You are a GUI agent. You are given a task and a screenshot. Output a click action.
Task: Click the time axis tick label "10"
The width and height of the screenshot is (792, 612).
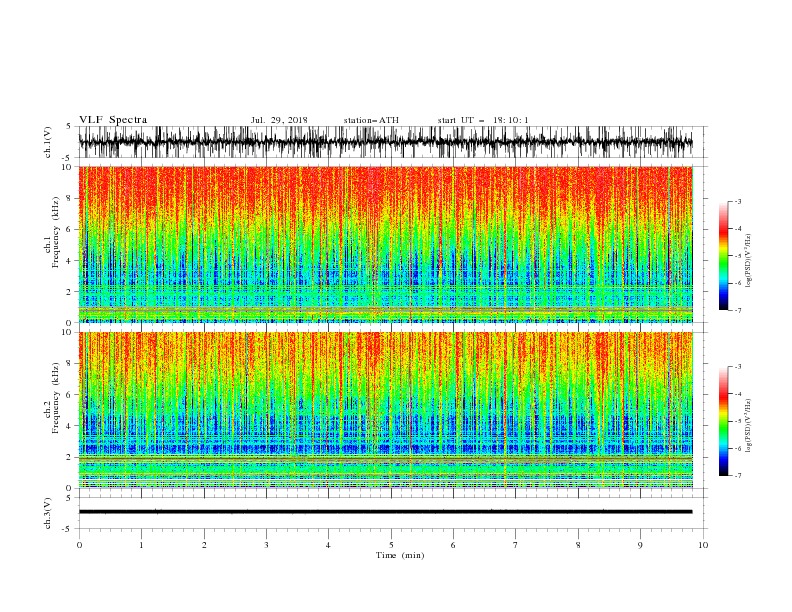pyautogui.click(x=703, y=545)
